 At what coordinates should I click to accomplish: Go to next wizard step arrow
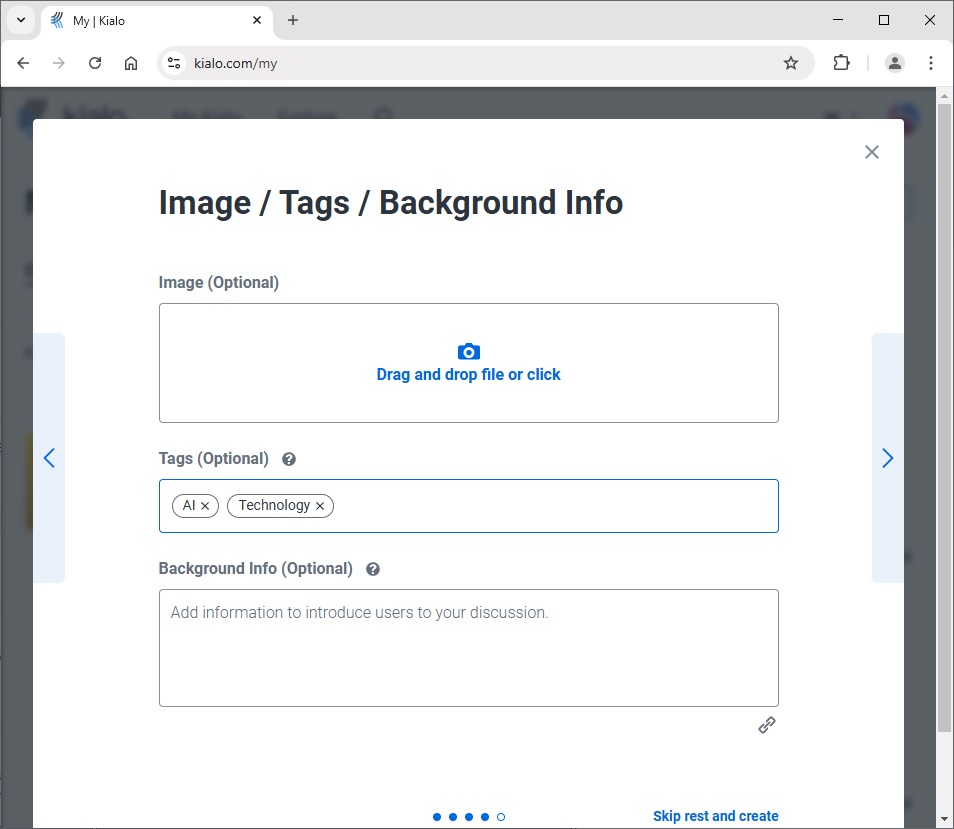coord(887,458)
